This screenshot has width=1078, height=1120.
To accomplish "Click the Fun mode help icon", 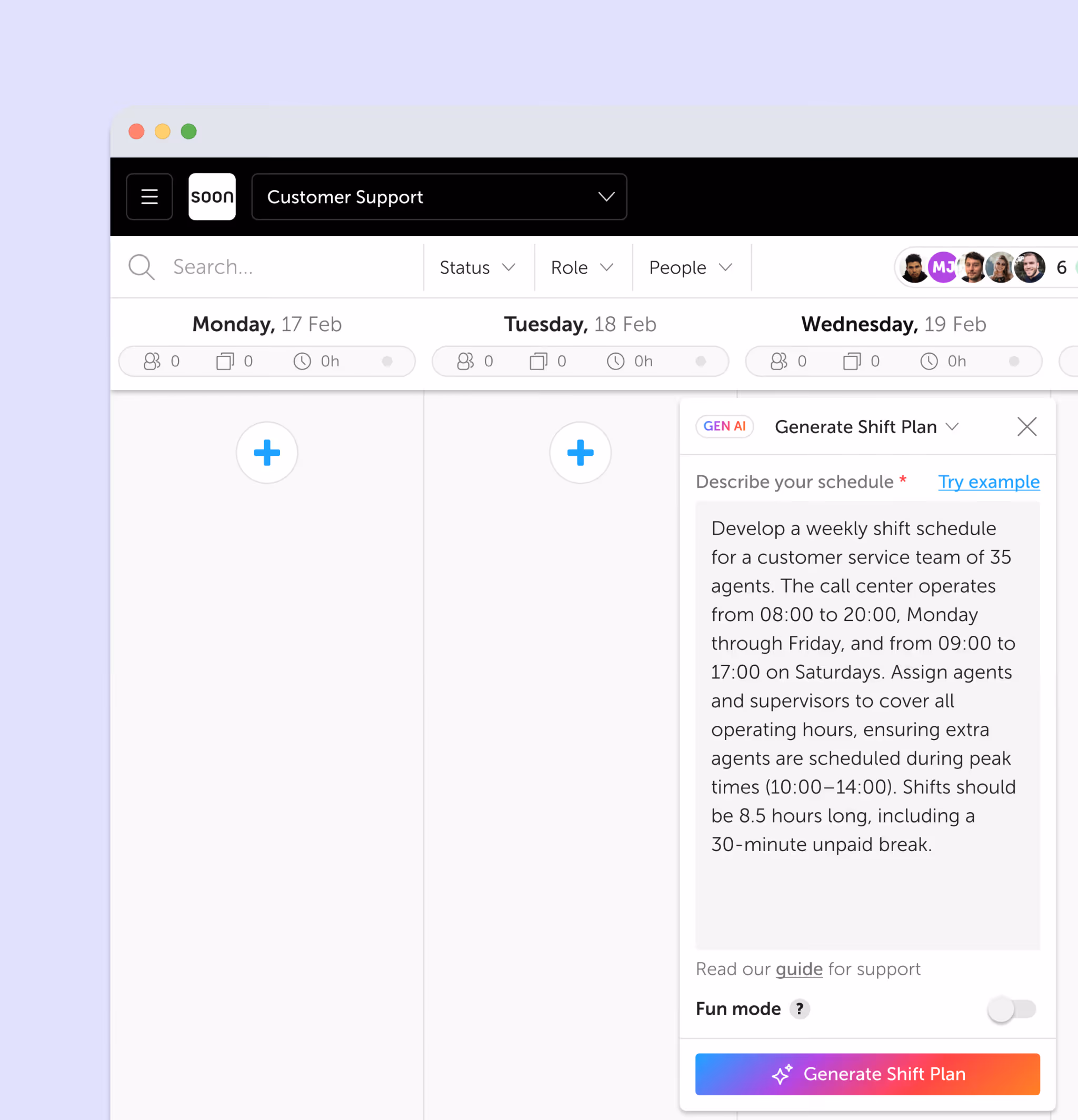I will coord(799,1009).
